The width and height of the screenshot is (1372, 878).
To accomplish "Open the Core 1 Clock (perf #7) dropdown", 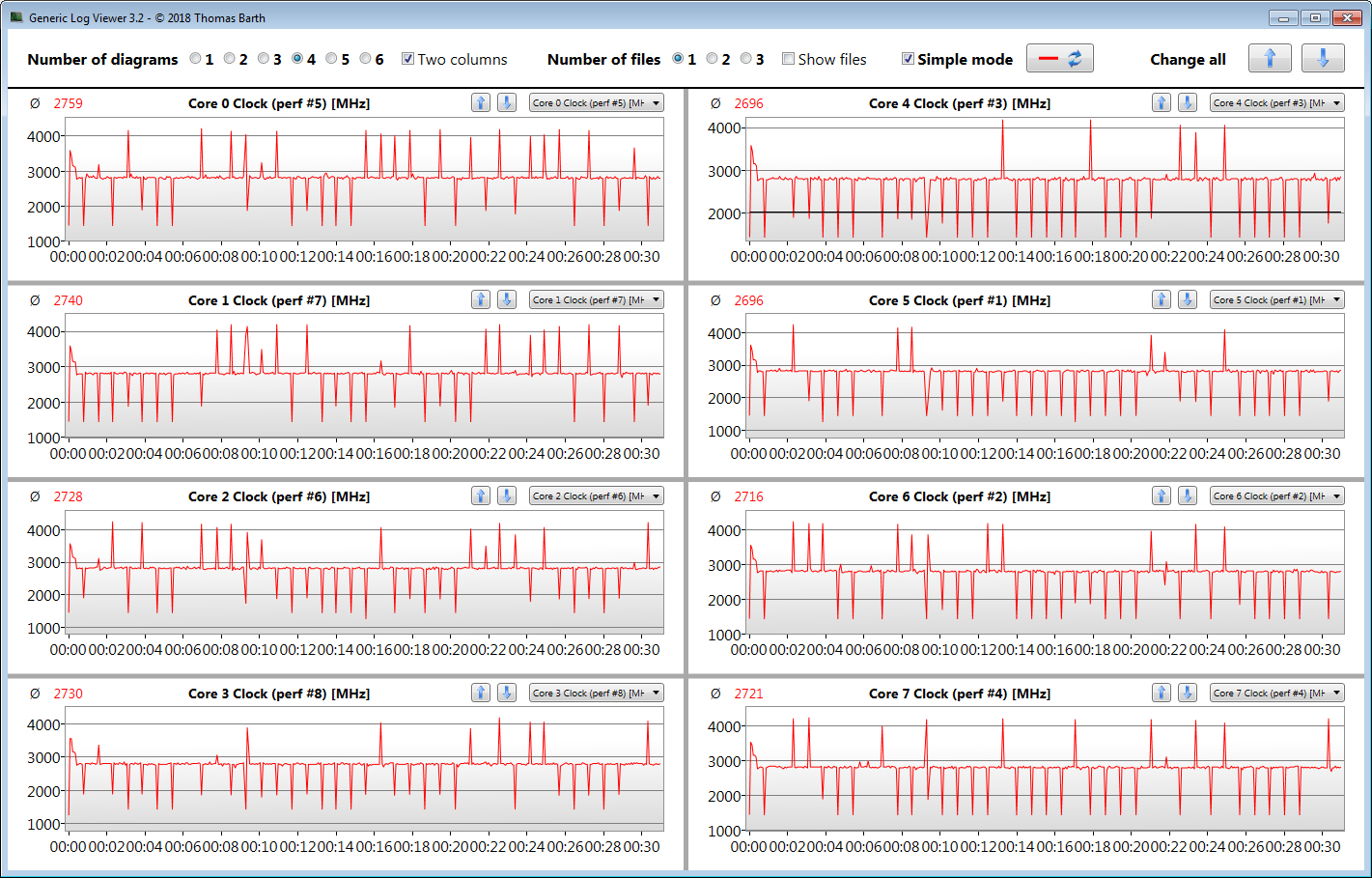I will click(597, 299).
